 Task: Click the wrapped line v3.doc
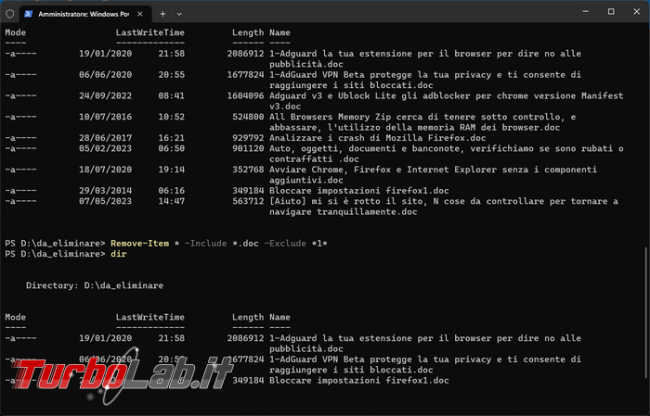285,106
